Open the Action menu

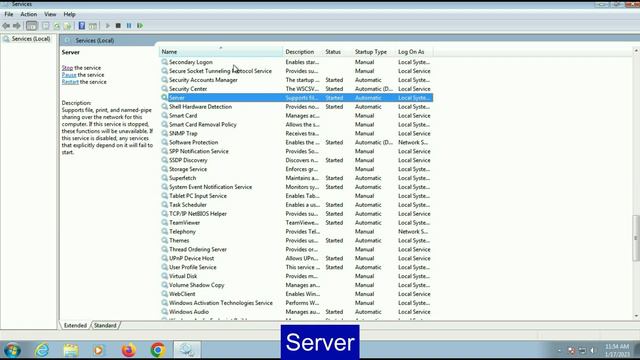tap(29, 14)
